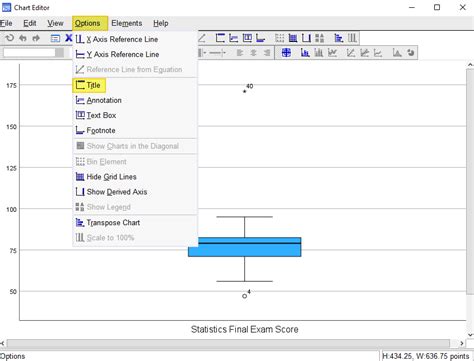Viewport: 474px width, 361px height.
Task: Click the Statistics Final Exam Score axis label
Action: click(x=244, y=329)
